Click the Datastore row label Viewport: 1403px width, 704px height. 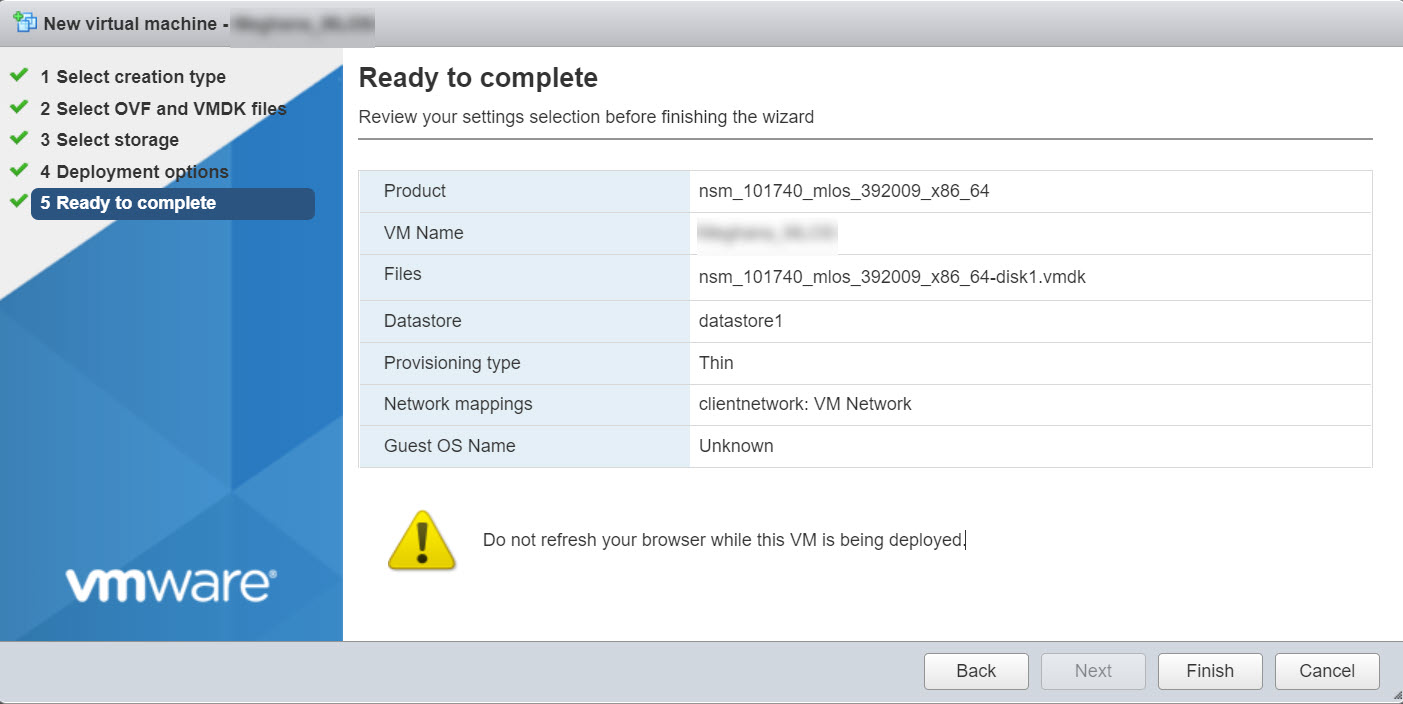[x=422, y=321]
